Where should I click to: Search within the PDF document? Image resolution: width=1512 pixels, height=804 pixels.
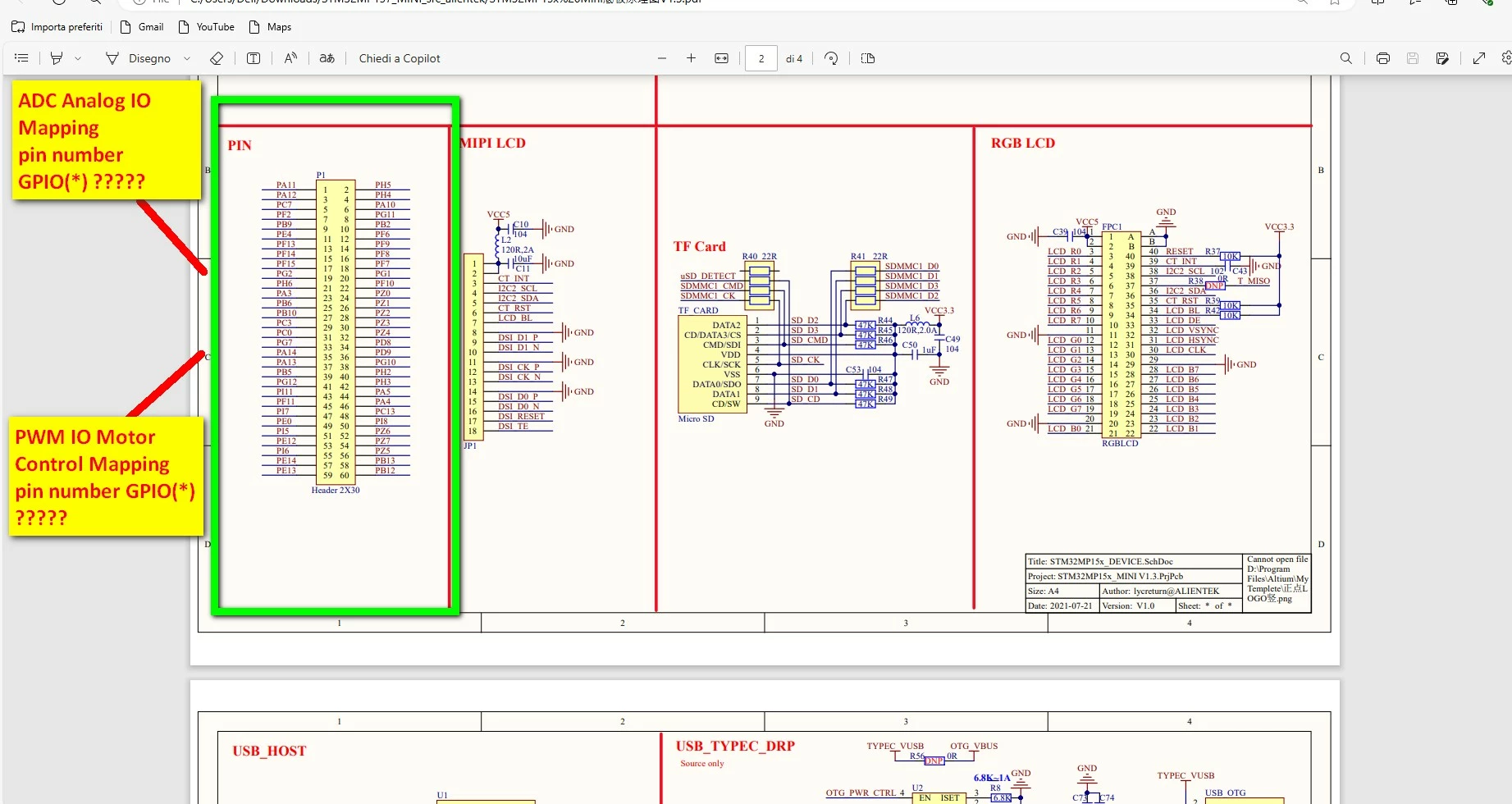1346,58
